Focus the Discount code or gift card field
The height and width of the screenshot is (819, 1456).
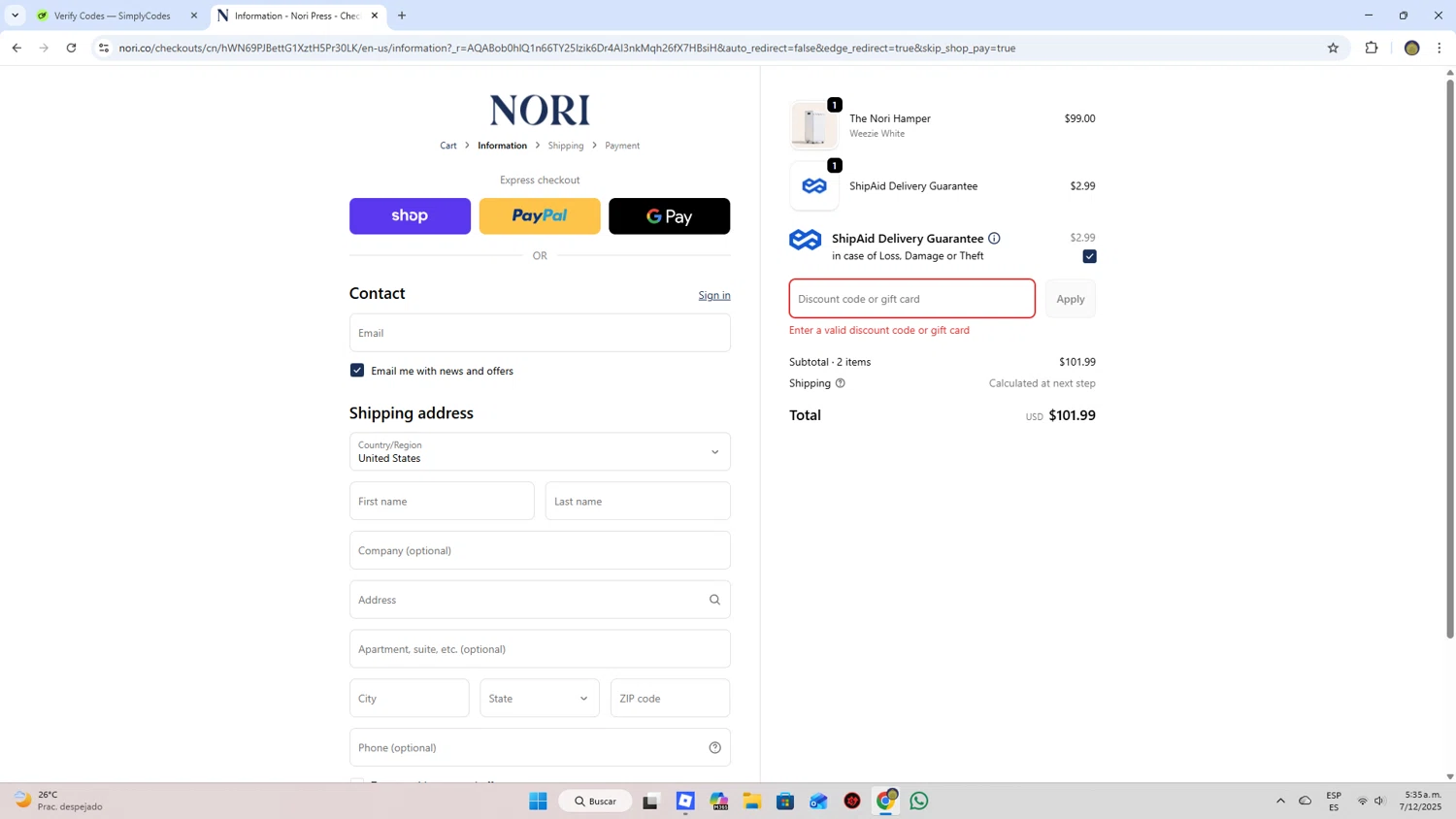click(912, 299)
